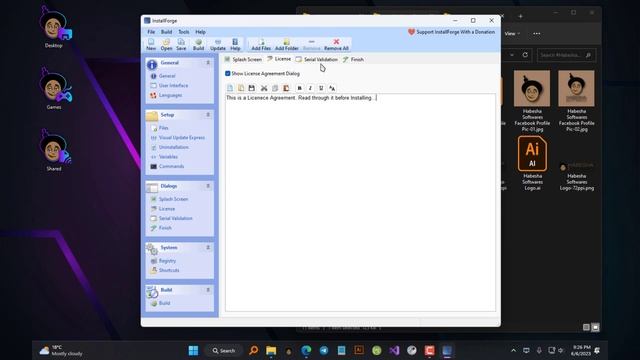640x360 pixels.
Task: Click the File Explorer search box
Action: [x=566, y=55]
